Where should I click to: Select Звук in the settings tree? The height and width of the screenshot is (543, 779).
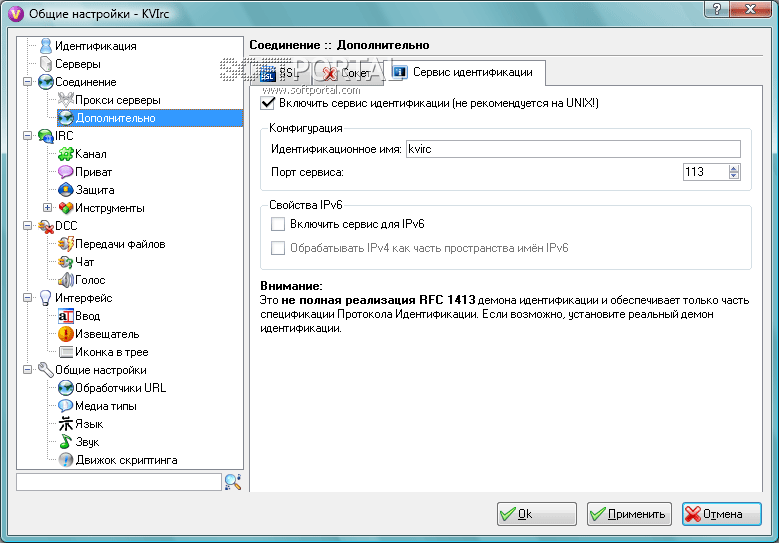click(x=87, y=442)
